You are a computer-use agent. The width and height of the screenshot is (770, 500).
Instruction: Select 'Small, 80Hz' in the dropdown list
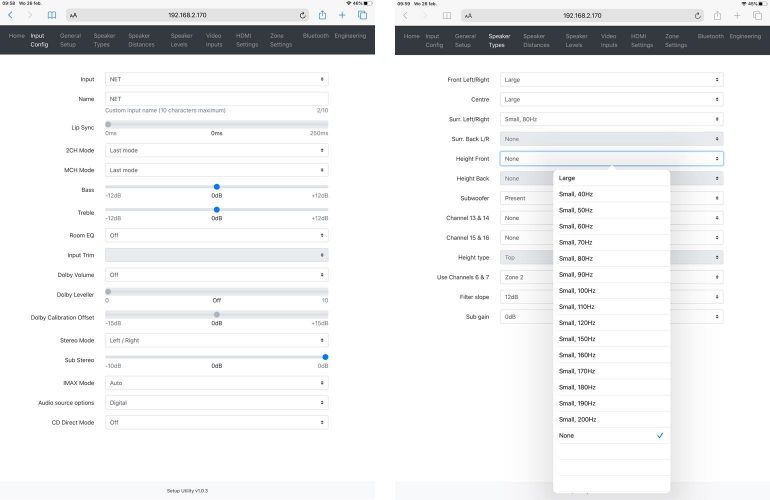point(576,258)
